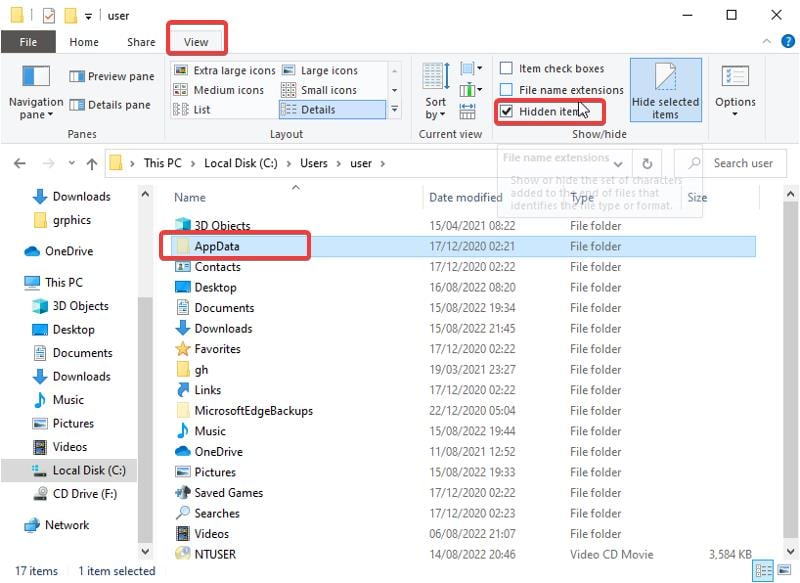Sort by Date modified column

[x=465, y=197]
